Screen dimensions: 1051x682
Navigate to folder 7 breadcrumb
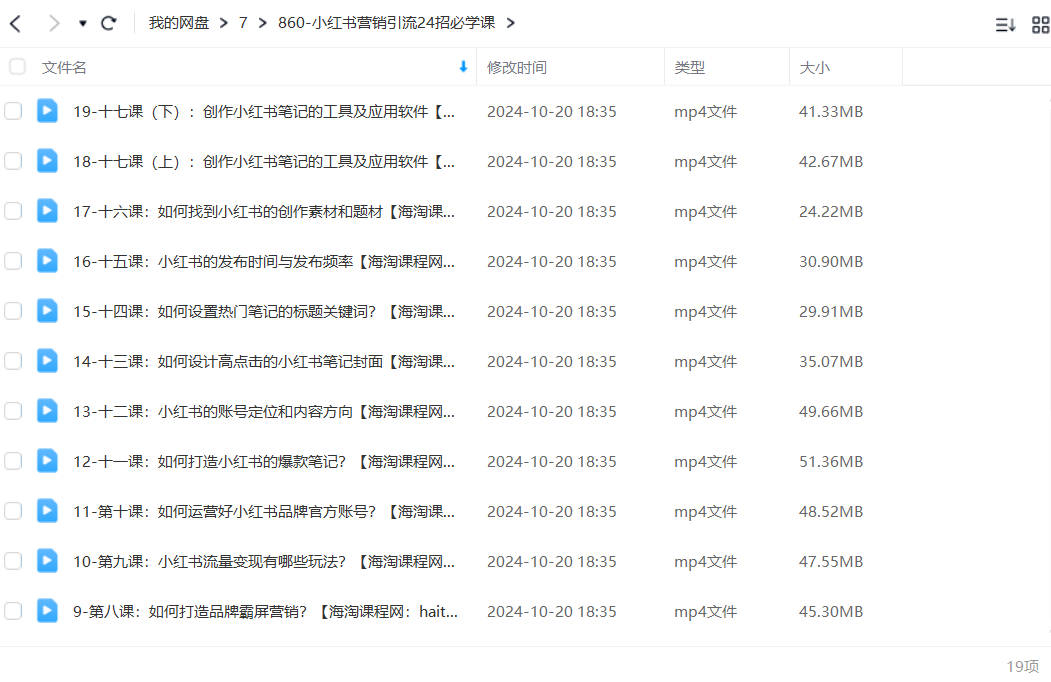pyautogui.click(x=243, y=23)
